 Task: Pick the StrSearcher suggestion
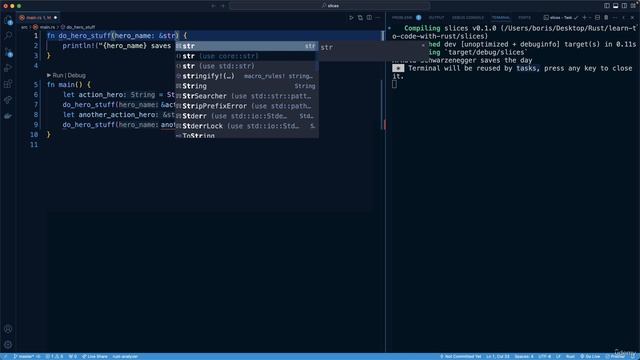click(x=247, y=96)
